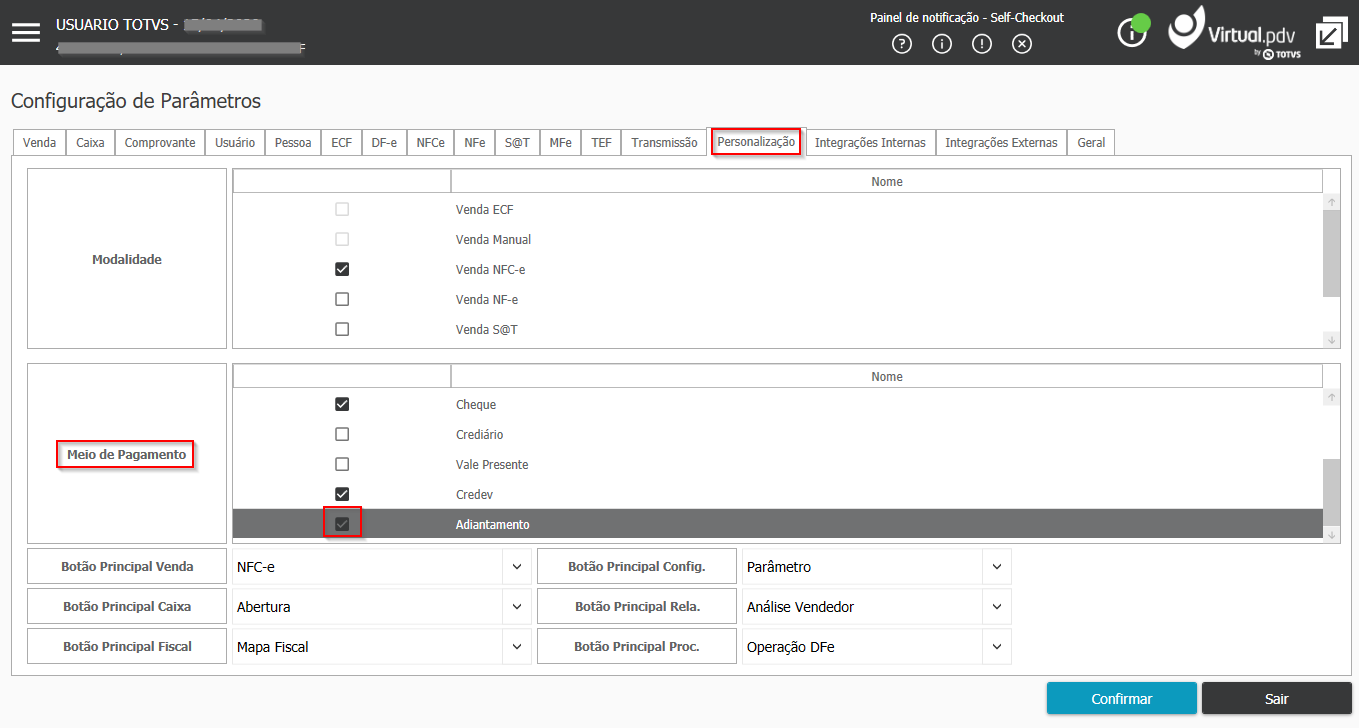The width and height of the screenshot is (1359, 728).
Task: Expand the Botão Principal Caixa dropdown
Action: (x=516, y=607)
